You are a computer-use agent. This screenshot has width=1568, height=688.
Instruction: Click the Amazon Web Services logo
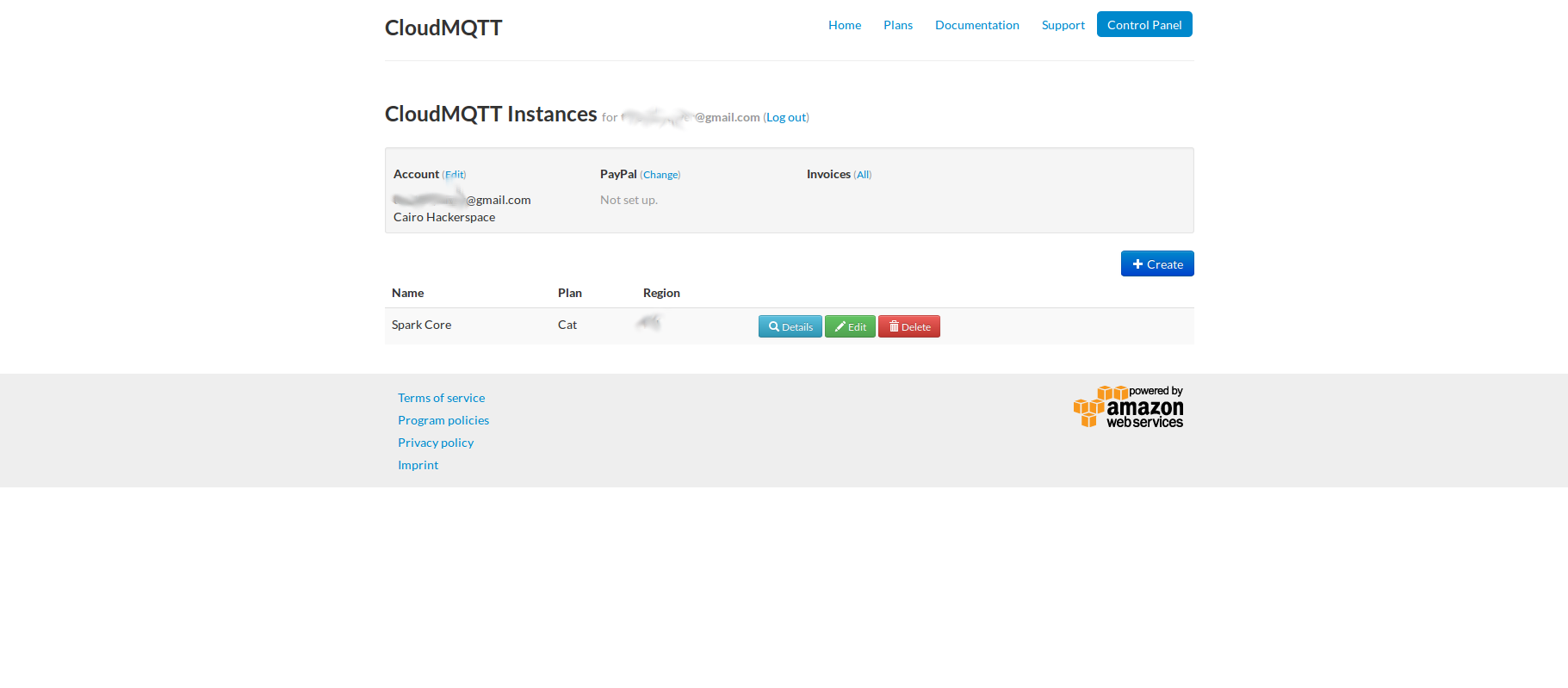pos(1129,406)
